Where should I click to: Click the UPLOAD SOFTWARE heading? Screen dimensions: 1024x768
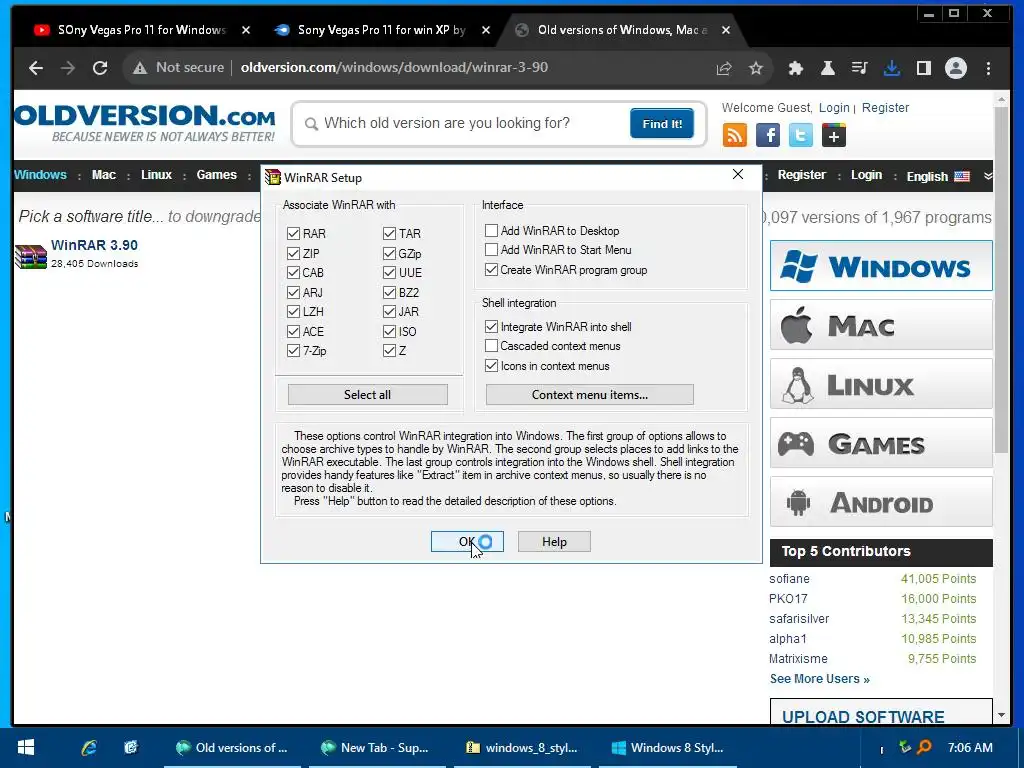pos(863,716)
